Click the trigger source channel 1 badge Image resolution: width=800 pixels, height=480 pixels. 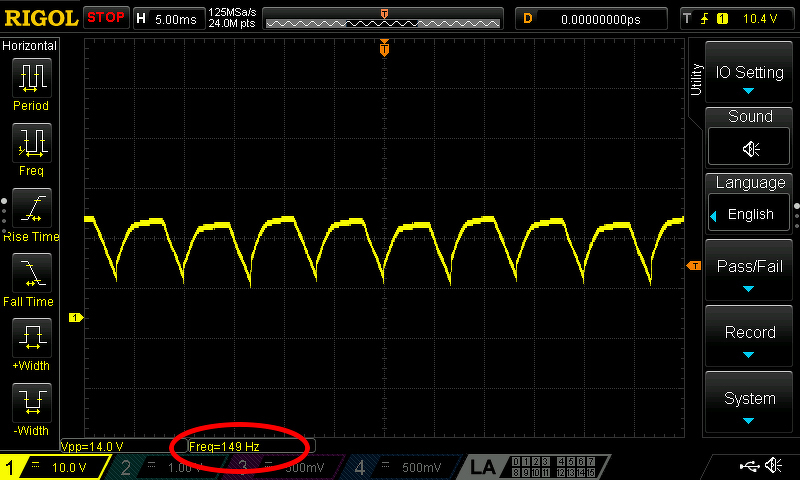pos(722,19)
